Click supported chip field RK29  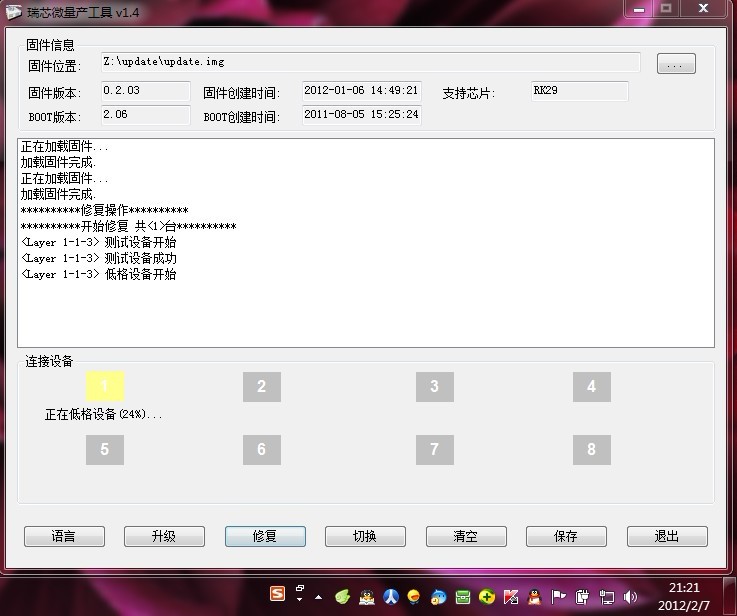580,91
